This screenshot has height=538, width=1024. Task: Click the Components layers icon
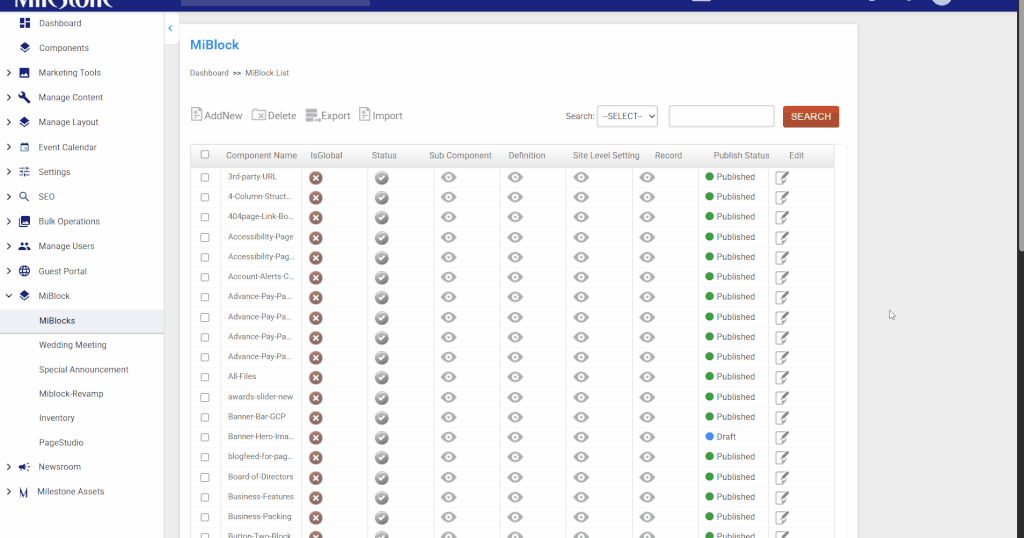coord(25,48)
